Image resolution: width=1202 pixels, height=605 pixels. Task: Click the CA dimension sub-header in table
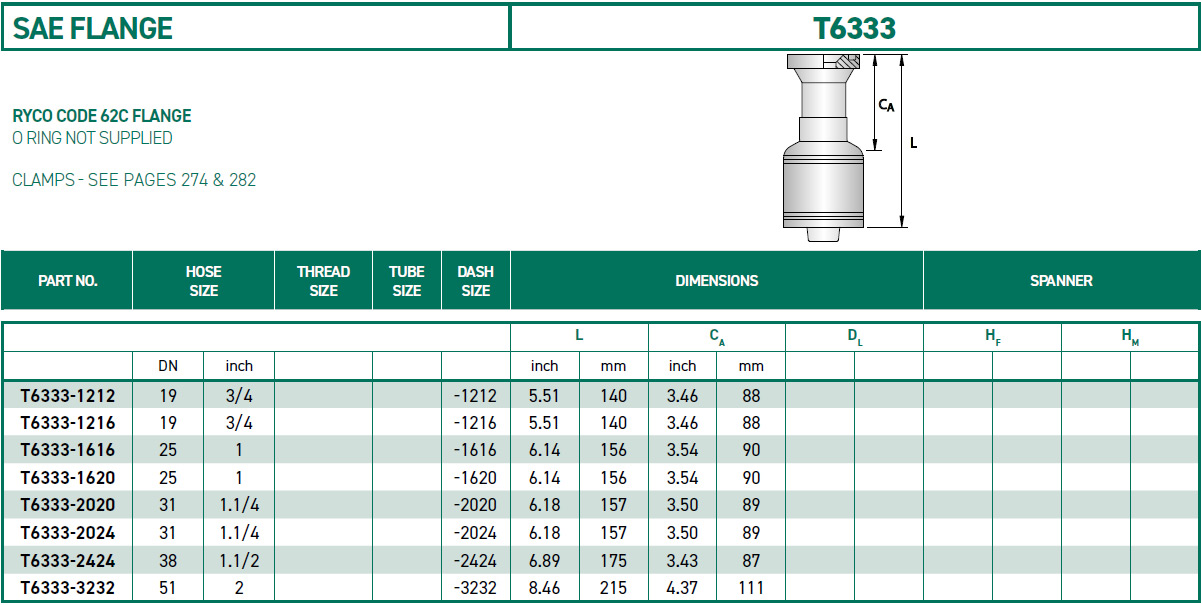717,338
